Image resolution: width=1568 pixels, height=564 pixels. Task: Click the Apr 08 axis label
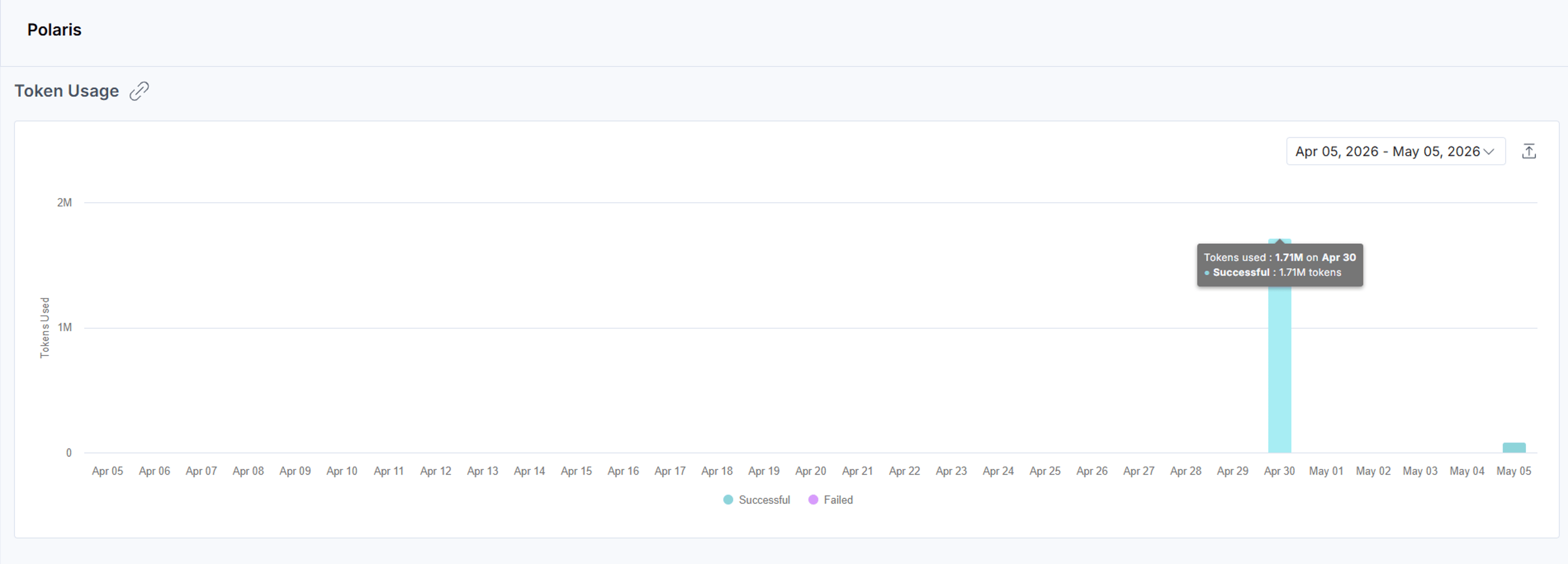(x=248, y=471)
